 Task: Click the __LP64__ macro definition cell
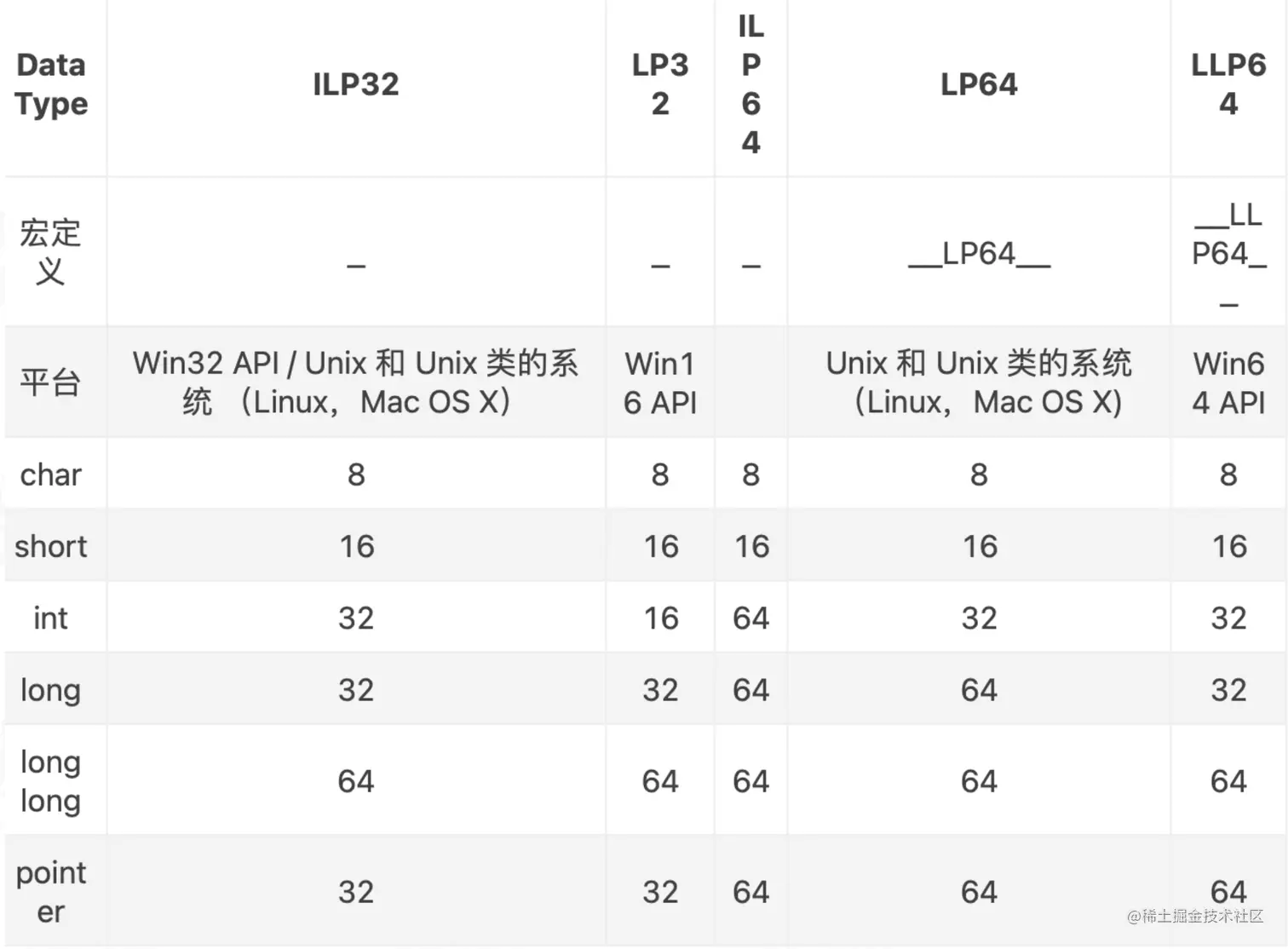pos(979,254)
